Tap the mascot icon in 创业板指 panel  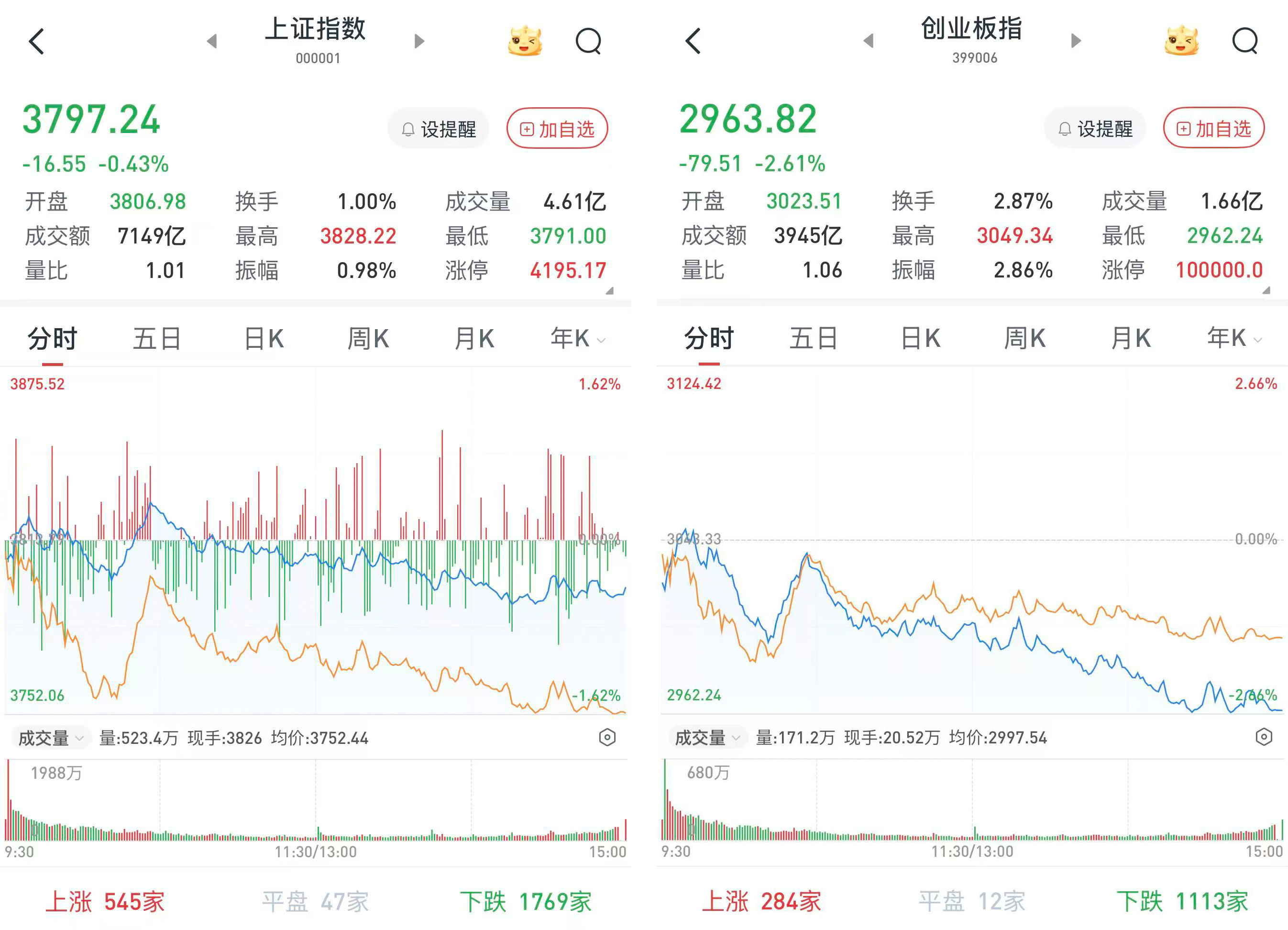coord(1181,40)
